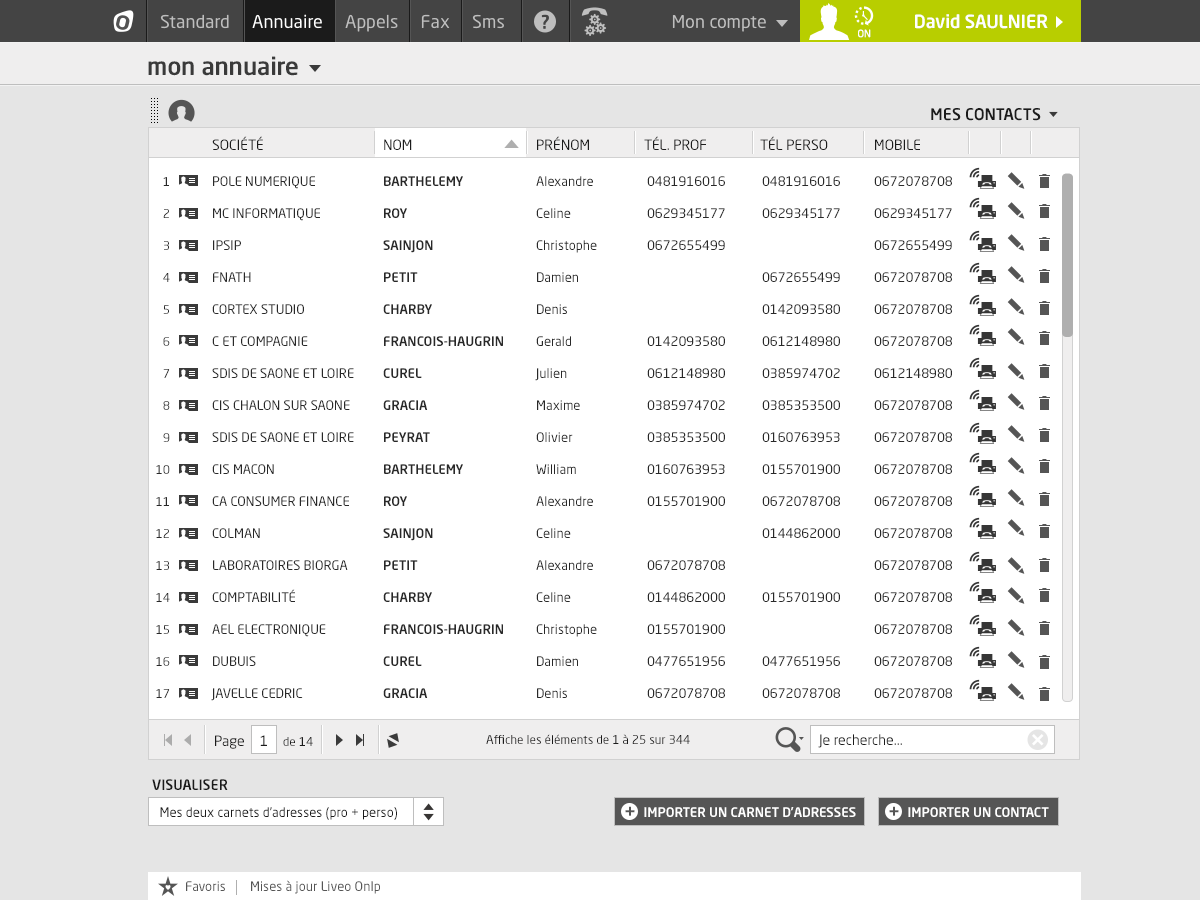Open the MES CONTACTS dropdown
This screenshot has width=1200, height=900.
click(993, 114)
